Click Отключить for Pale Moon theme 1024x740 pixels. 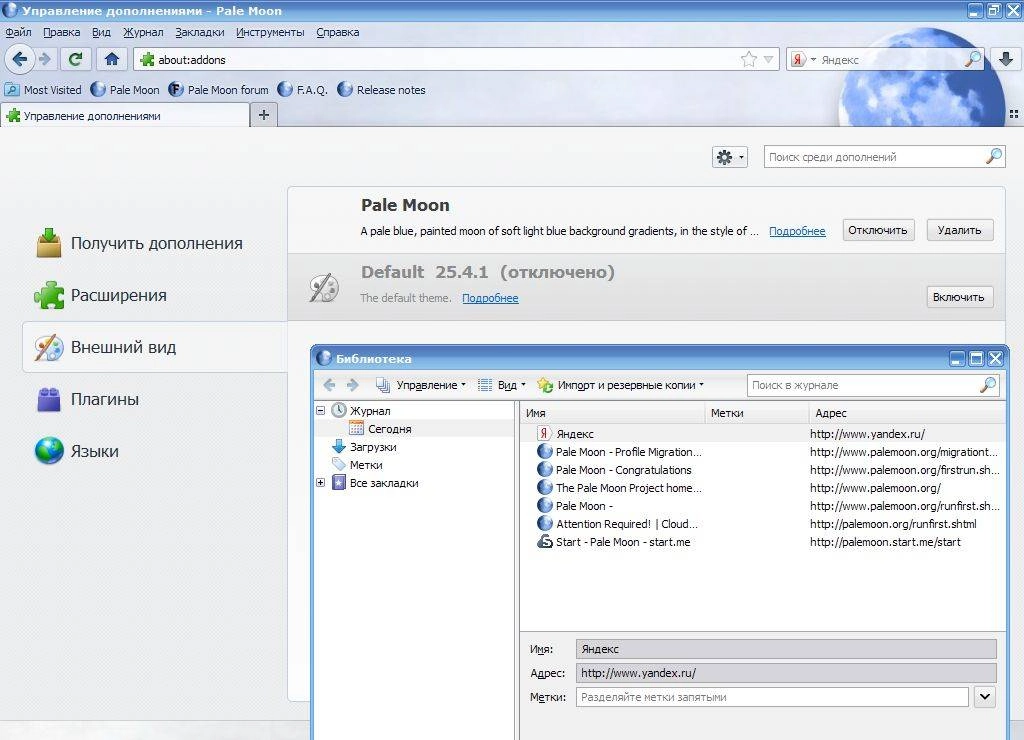coord(878,230)
